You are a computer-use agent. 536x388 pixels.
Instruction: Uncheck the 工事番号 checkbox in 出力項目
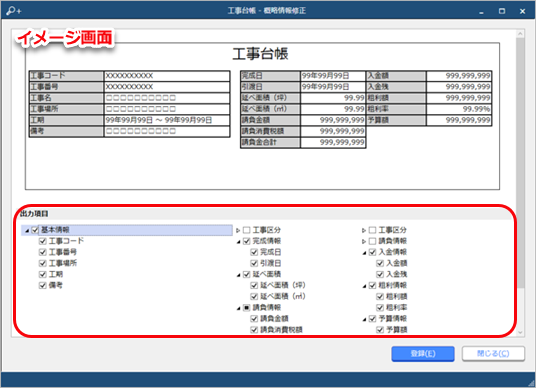click(x=42, y=252)
